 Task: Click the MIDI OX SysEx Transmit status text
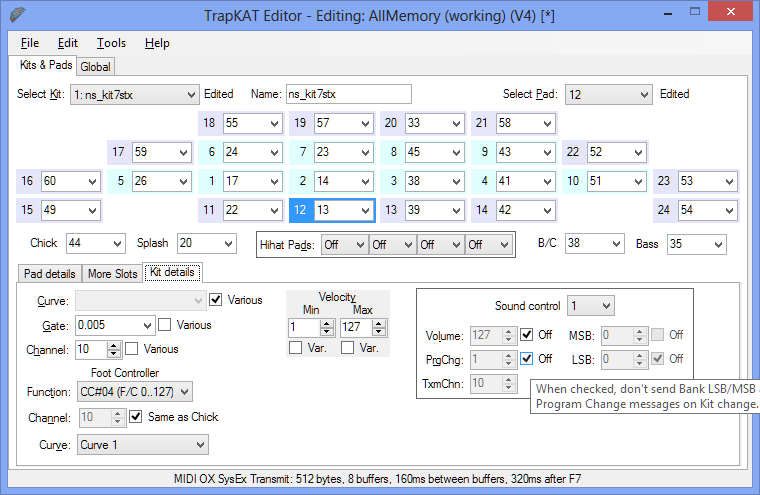(377, 479)
